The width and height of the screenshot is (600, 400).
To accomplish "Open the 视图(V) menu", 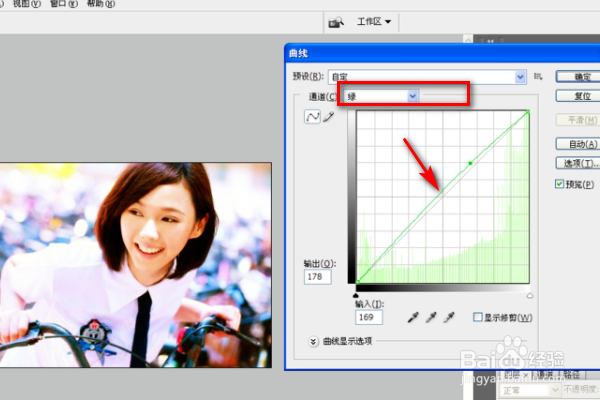I will coord(26,4).
